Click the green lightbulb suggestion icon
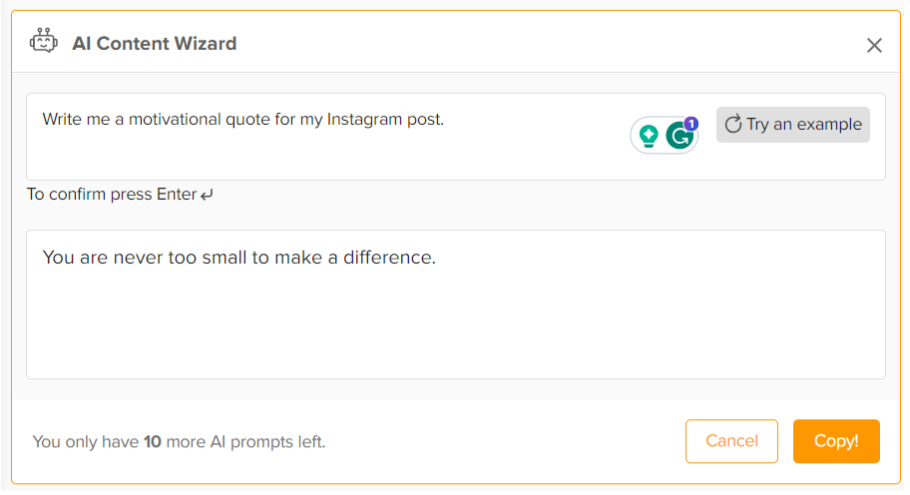 tap(649, 136)
